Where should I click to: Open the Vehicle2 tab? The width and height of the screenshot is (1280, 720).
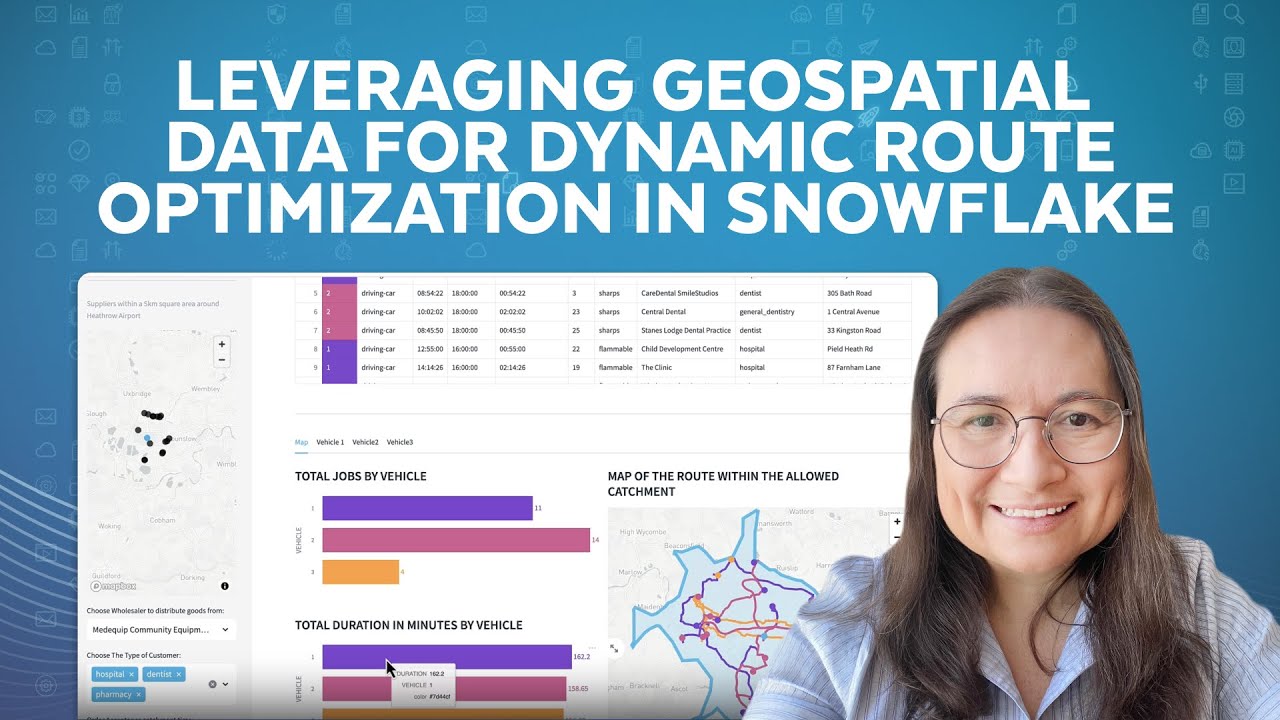click(365, 442)
